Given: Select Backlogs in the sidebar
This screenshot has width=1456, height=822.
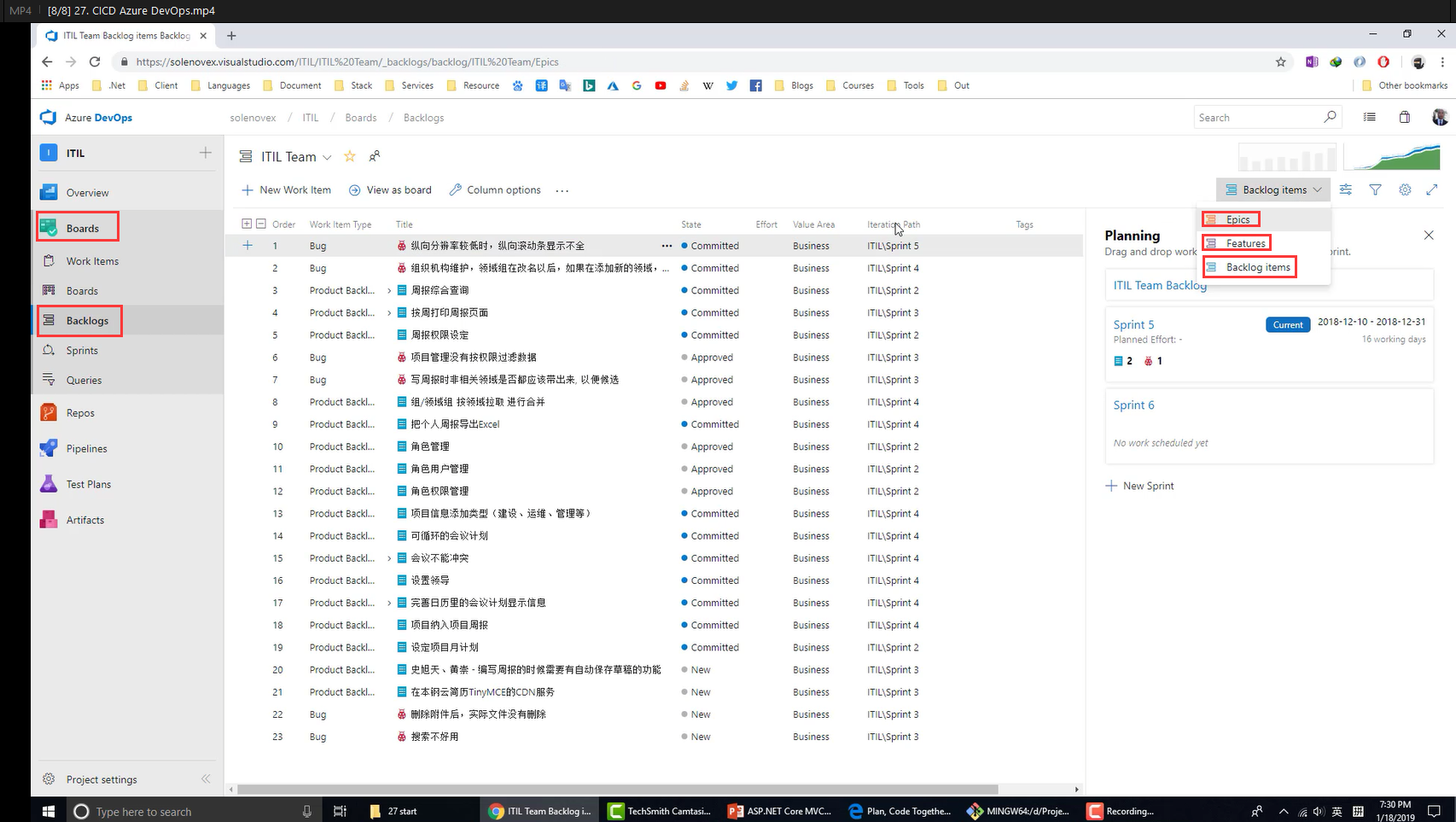Looking at the screenshot, I should click(x=87, y=321).
